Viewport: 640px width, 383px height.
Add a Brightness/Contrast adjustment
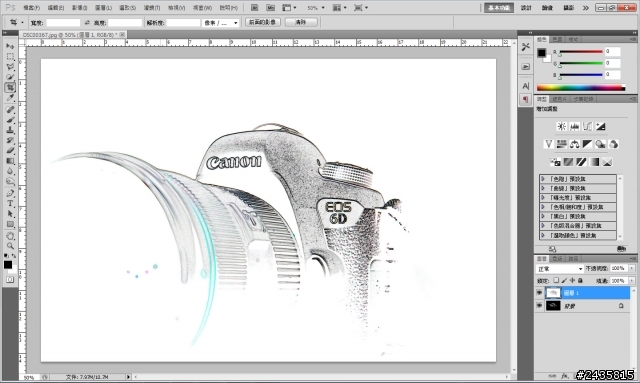pyautogui.click(x=562, y=126)
